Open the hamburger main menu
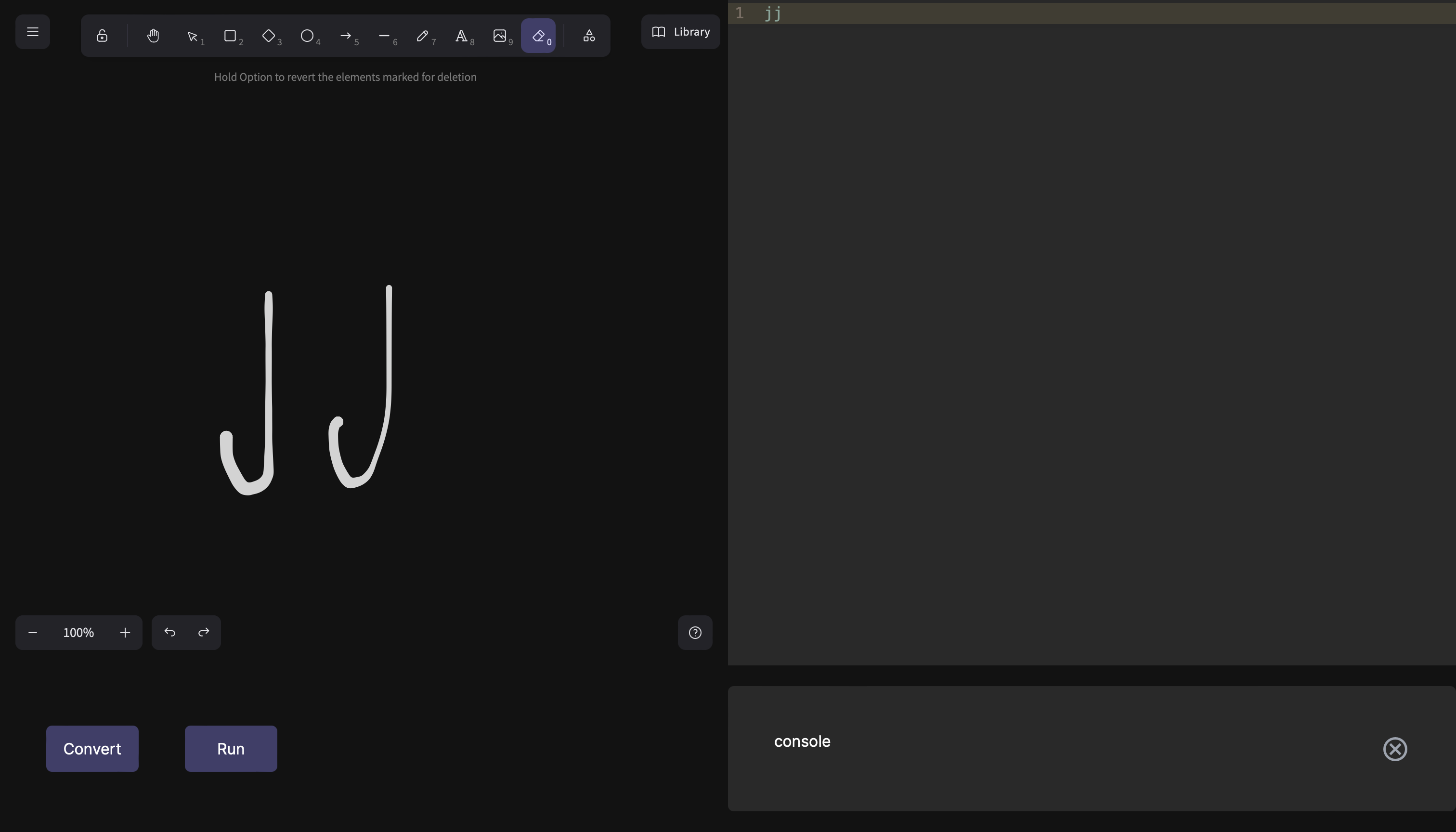Viewport: 1456px width, 832px height. (33, 32)
